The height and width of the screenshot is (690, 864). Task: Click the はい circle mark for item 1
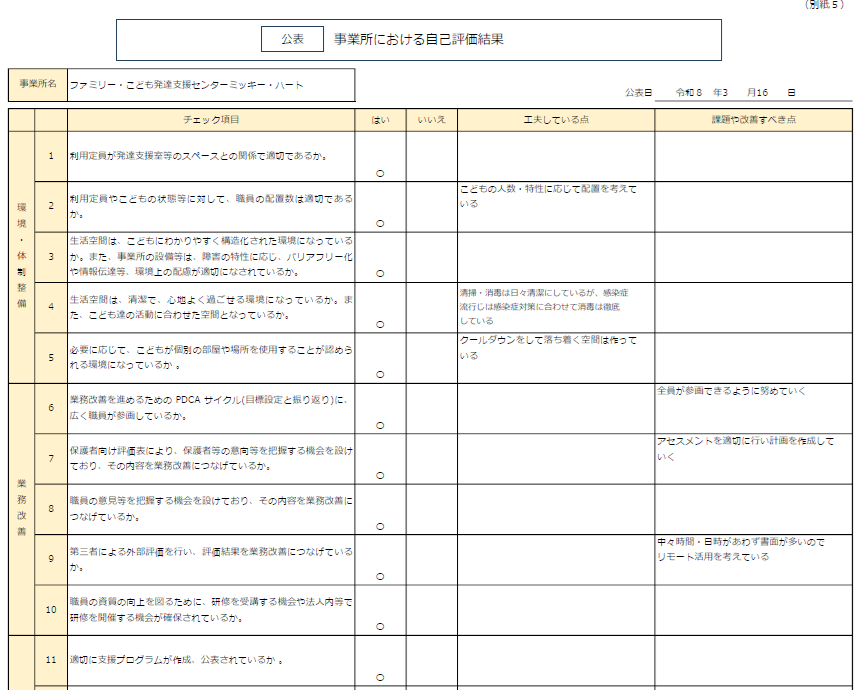coord(380,172)
